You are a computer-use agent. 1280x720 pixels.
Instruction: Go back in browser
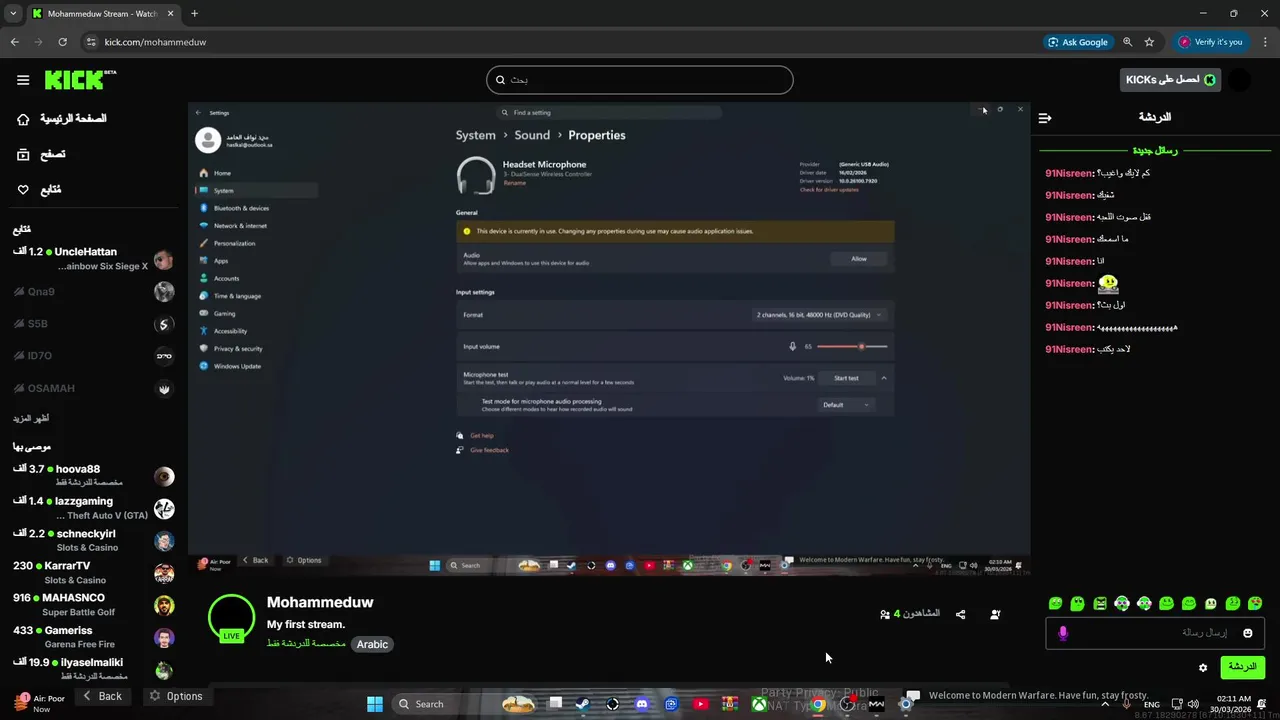click(14, 42)
